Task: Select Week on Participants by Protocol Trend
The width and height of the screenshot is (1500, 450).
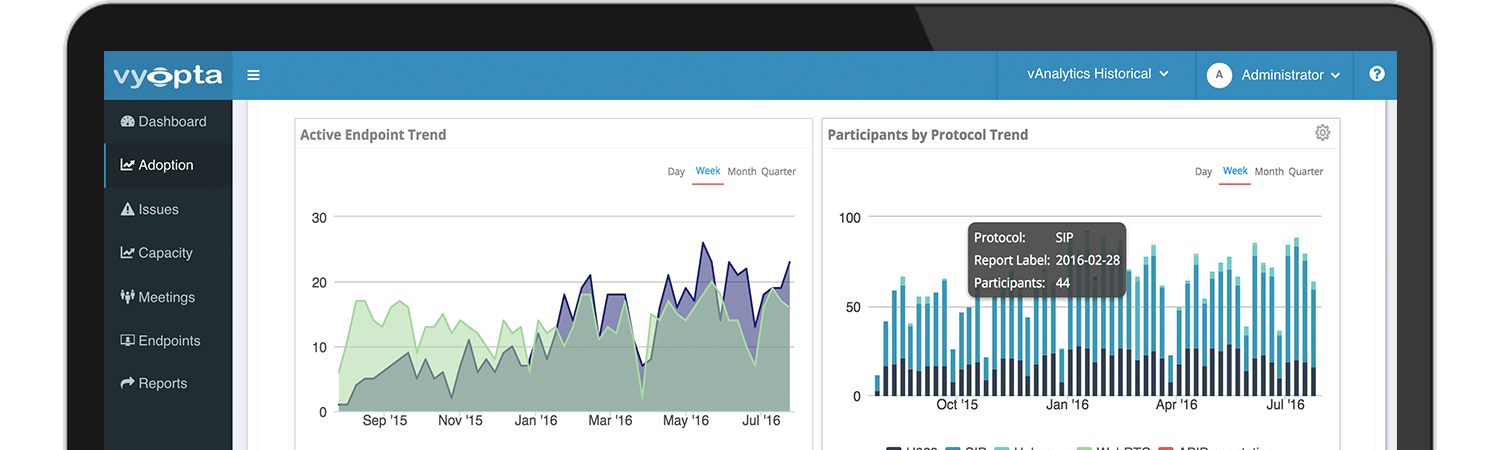Action: tap(1235, 171)
